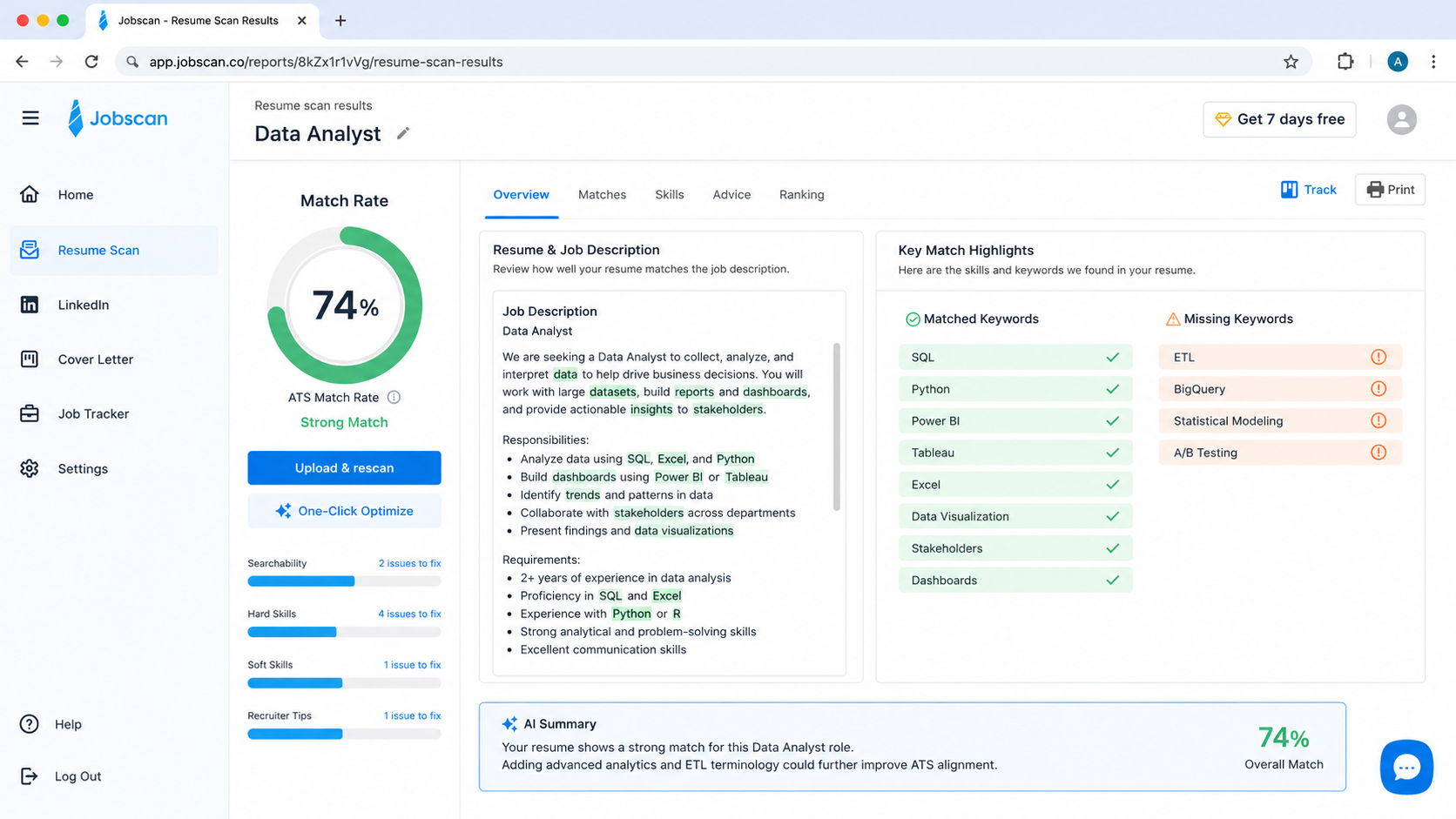1456x819 pixels.
Task: Click the Upload & rescan button
Action: coord(344,467)
